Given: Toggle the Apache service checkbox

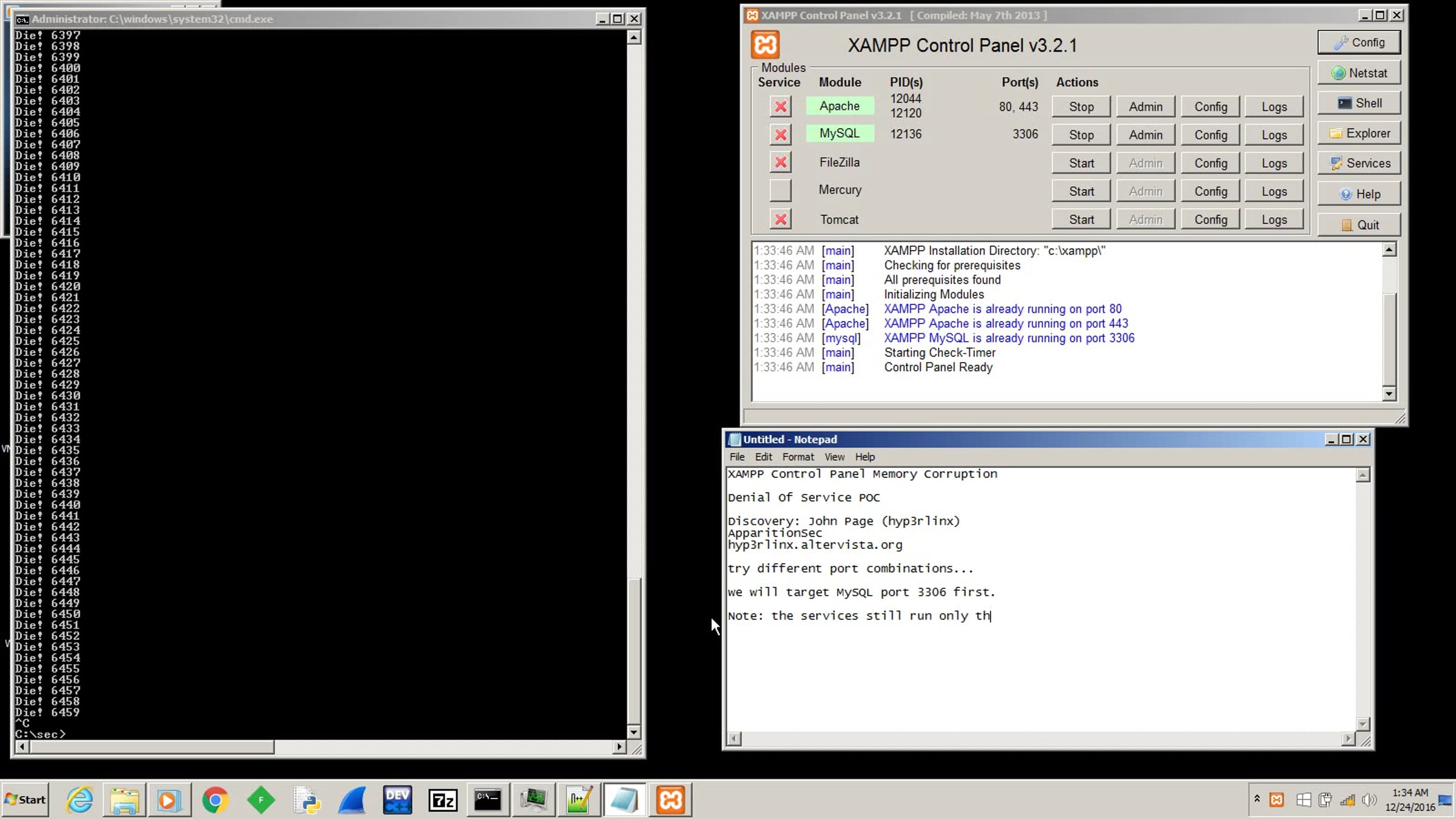Looking at the screenshot, I should pyautogui.click(x=781, y=106).
